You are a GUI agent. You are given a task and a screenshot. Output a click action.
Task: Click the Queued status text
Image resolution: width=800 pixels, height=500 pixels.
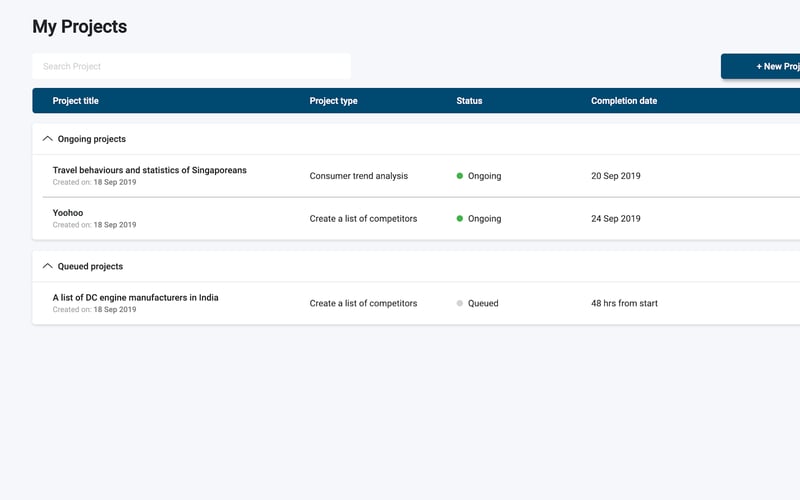[483, 303]
